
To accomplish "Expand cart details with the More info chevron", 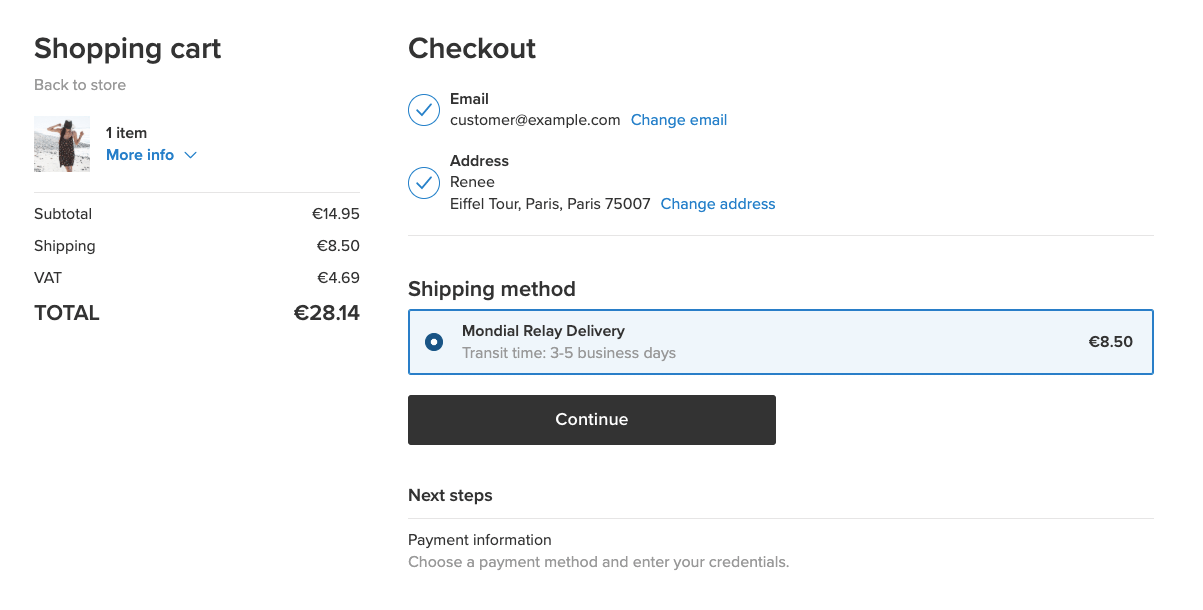I will pyautogui.click(x=191, y=155).
